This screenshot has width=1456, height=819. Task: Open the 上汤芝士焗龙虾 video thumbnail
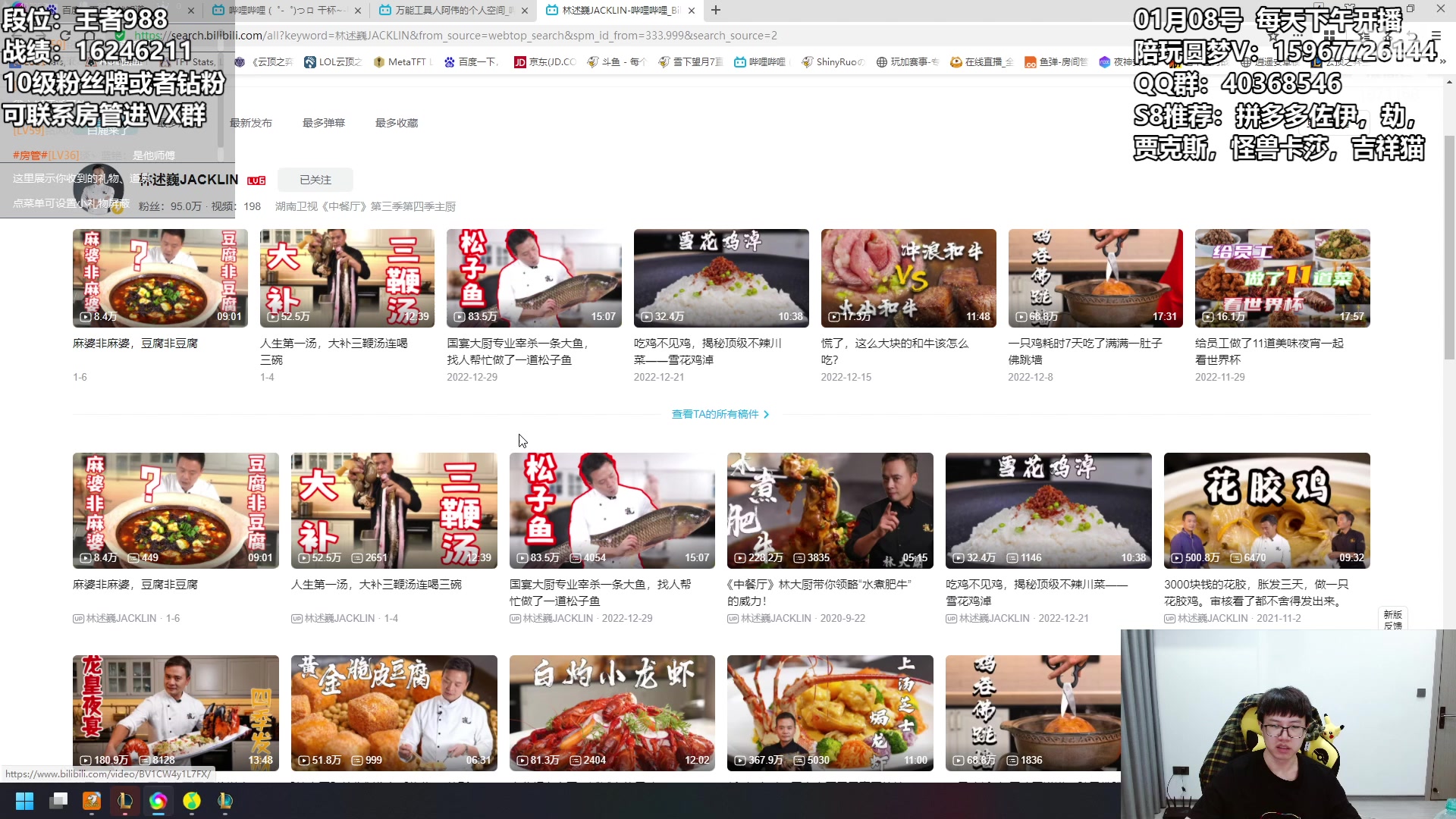pyautogui.click(x=830, y=713)
